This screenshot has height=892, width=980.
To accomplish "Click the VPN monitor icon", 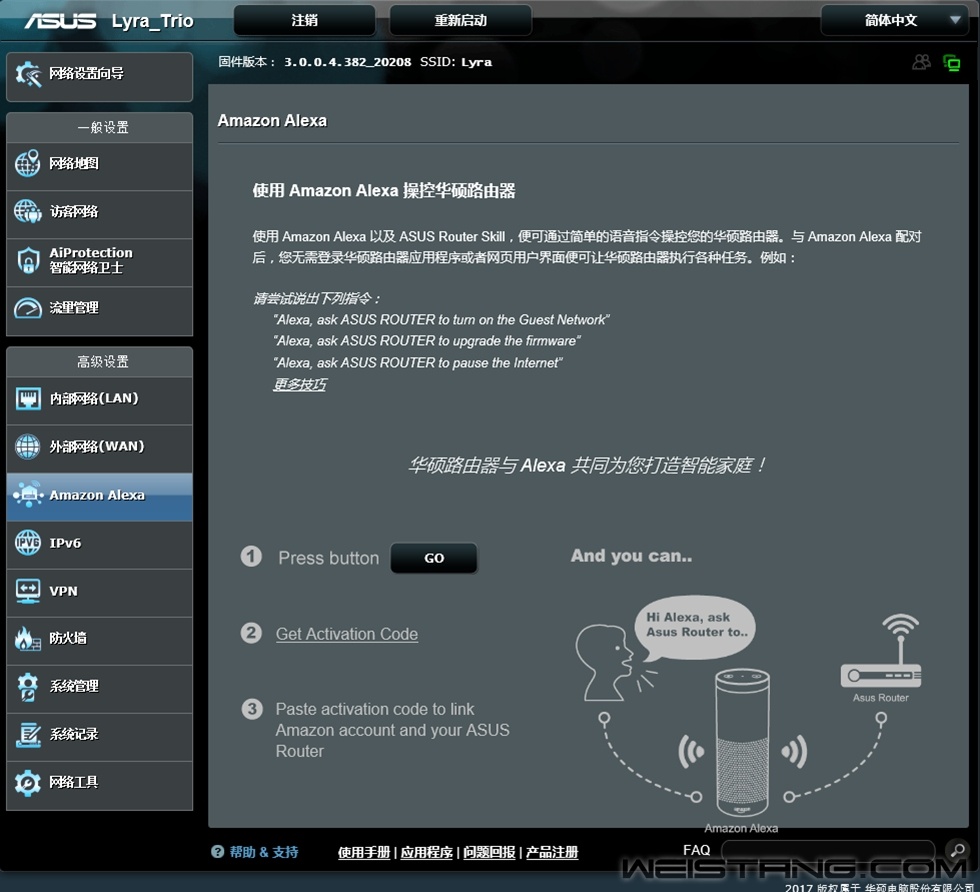I will (x=28, y=591).
